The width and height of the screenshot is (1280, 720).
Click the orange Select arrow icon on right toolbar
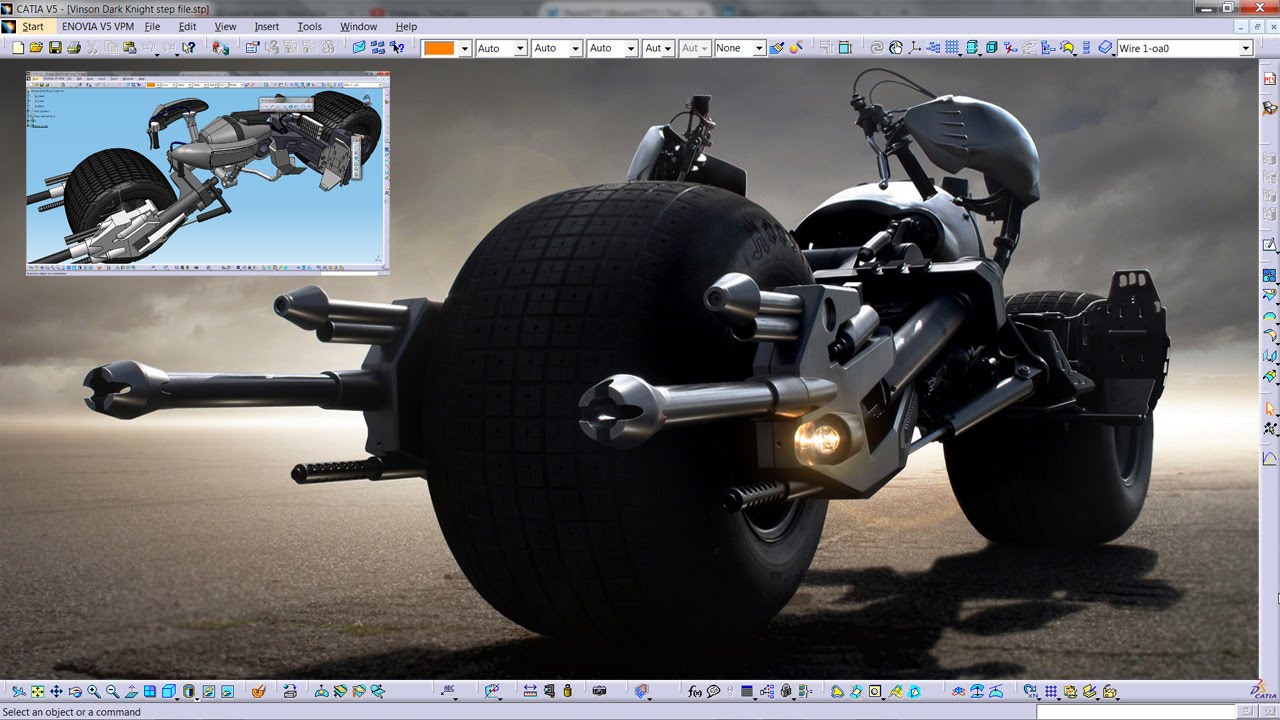click(1271, 409)
